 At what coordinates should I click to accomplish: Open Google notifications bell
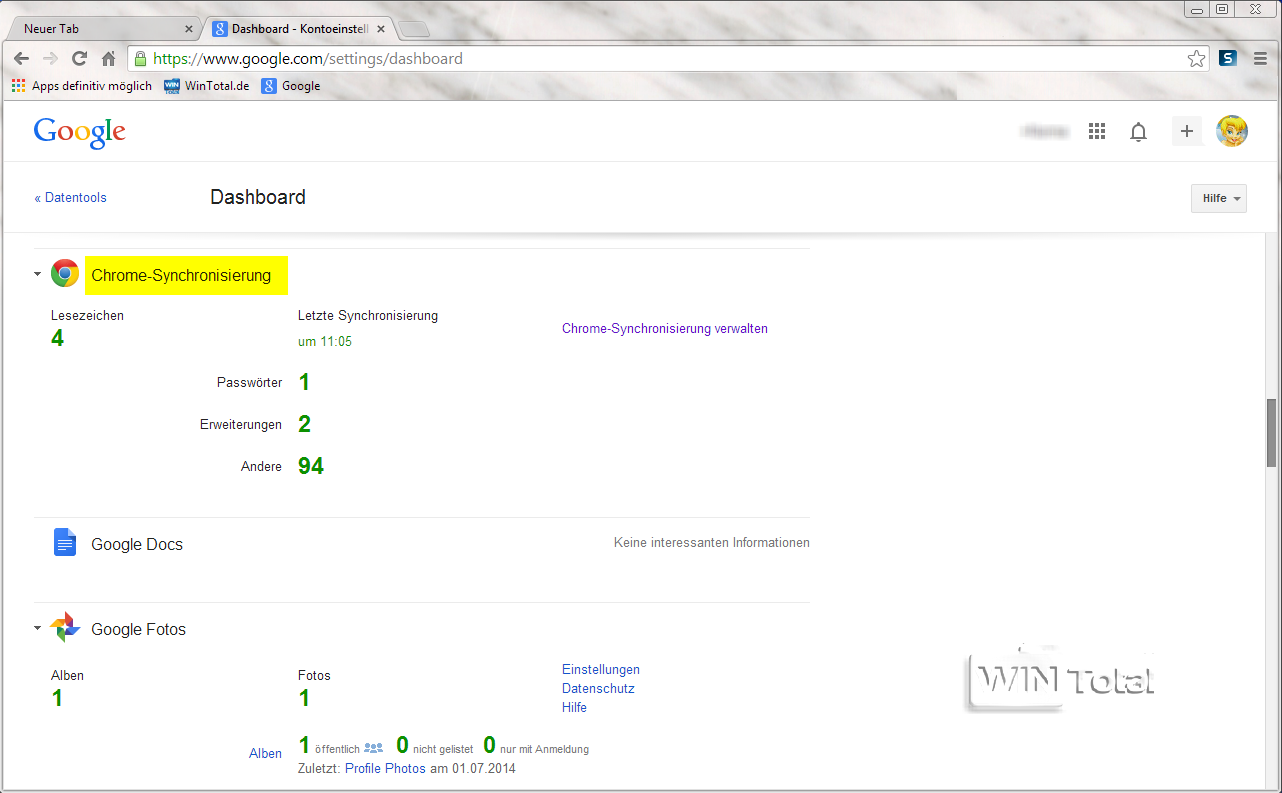coord(1138,132)
